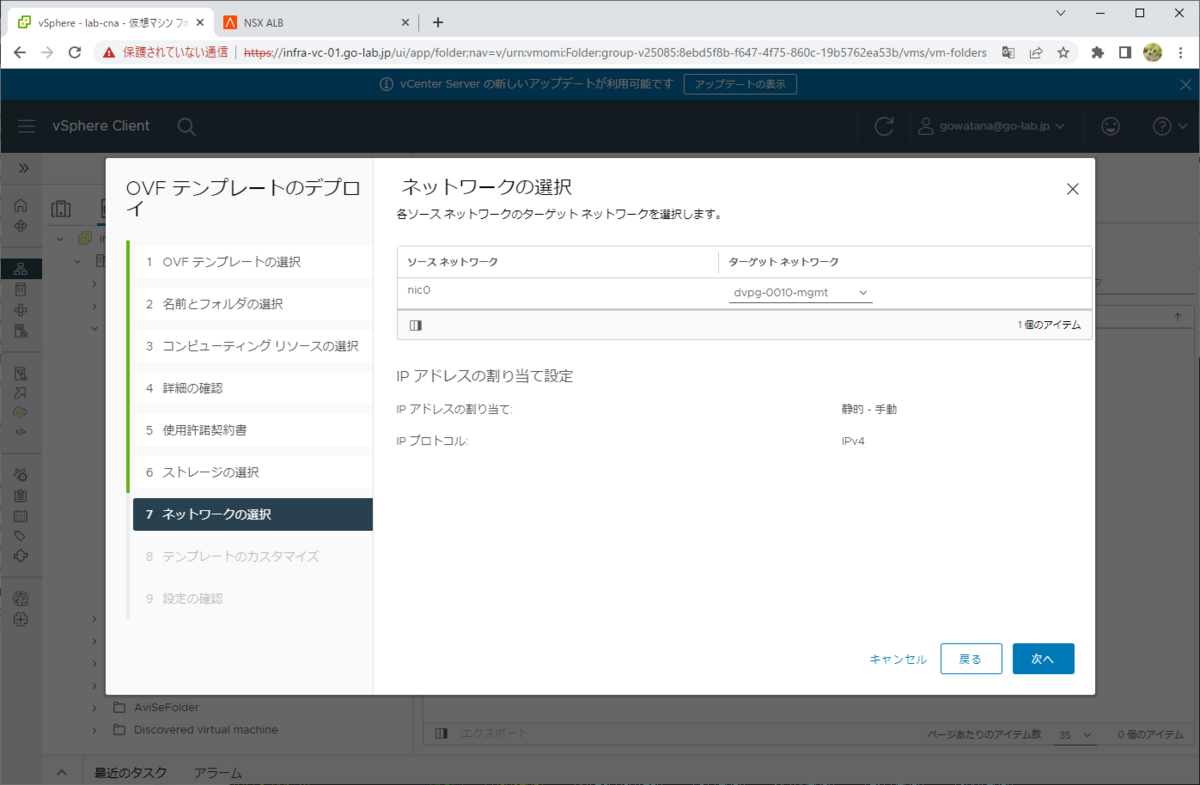The image size is (1200, 785).
Task: Switch to the アラーム tab
Action: pos(218,773)
